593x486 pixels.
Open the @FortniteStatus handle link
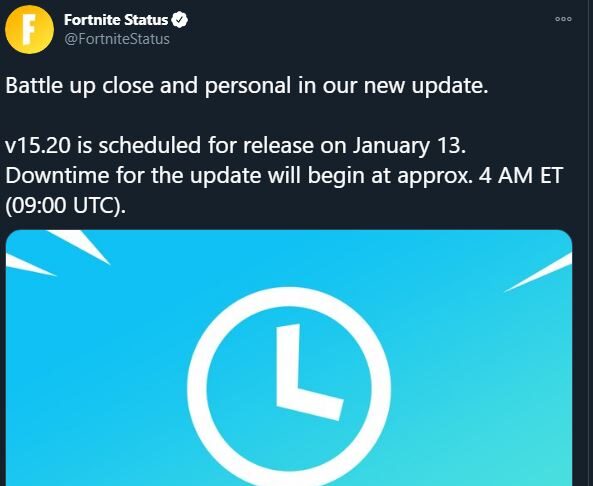point(117,39)
